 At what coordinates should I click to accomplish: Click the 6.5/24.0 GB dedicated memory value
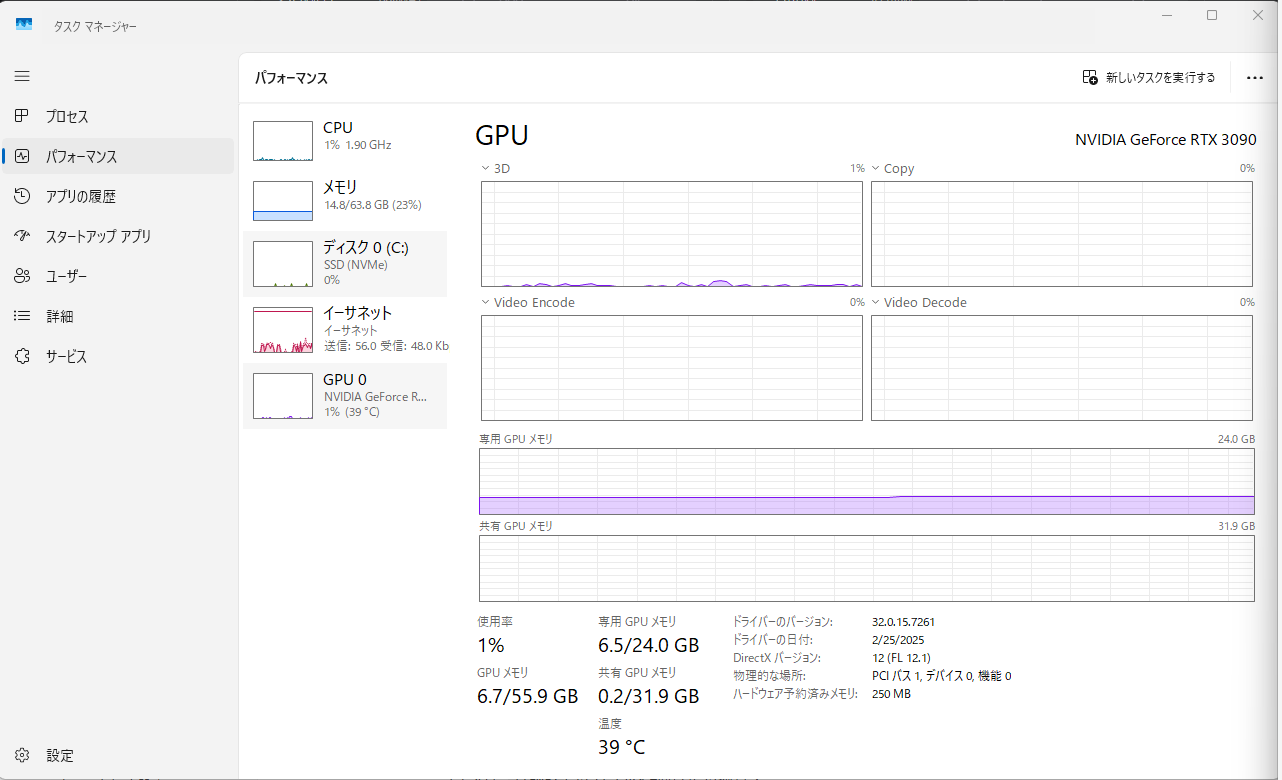click(x=649, y=645)
